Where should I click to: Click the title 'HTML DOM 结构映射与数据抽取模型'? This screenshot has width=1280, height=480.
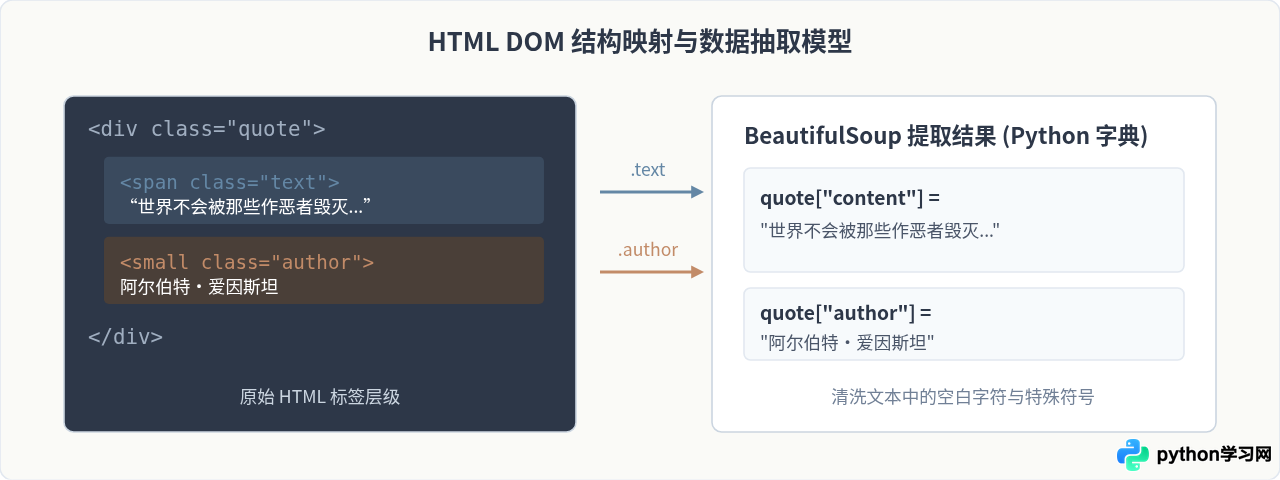point(640,42)
